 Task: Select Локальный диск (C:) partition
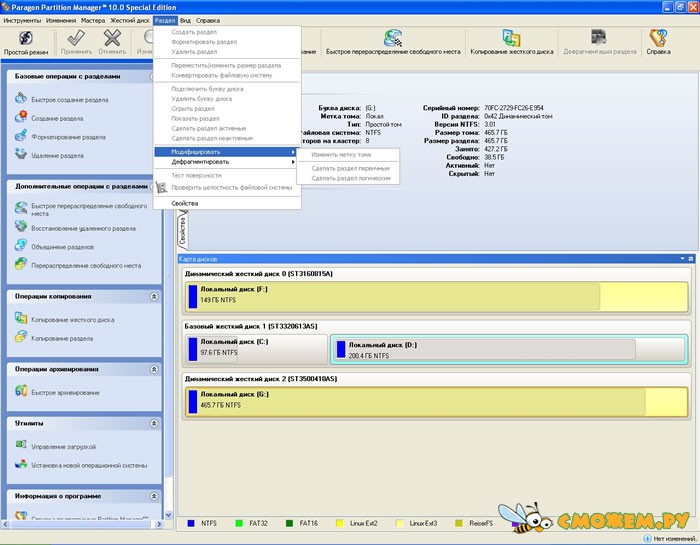[256, 349]
